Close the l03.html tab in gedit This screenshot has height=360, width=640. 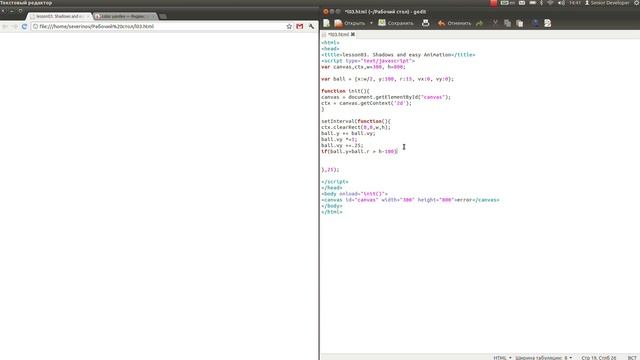coord(353,35)
